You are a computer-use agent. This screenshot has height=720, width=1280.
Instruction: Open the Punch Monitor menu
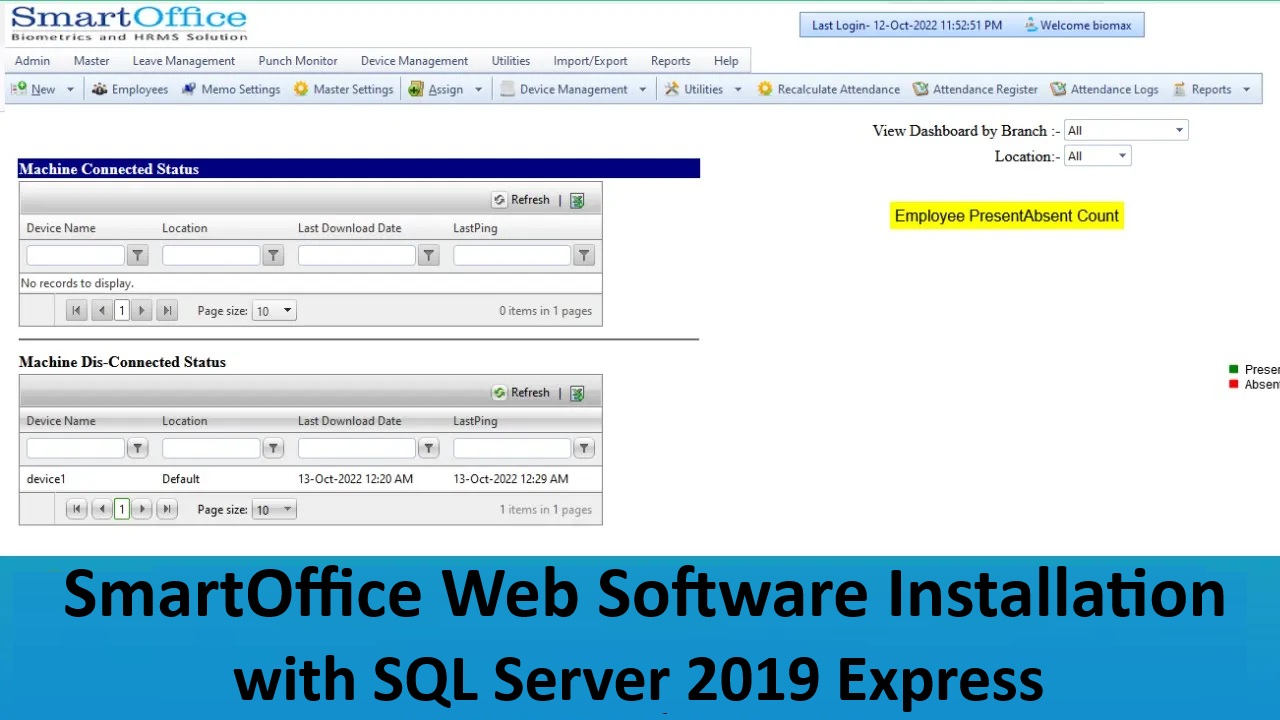(298, 61)
